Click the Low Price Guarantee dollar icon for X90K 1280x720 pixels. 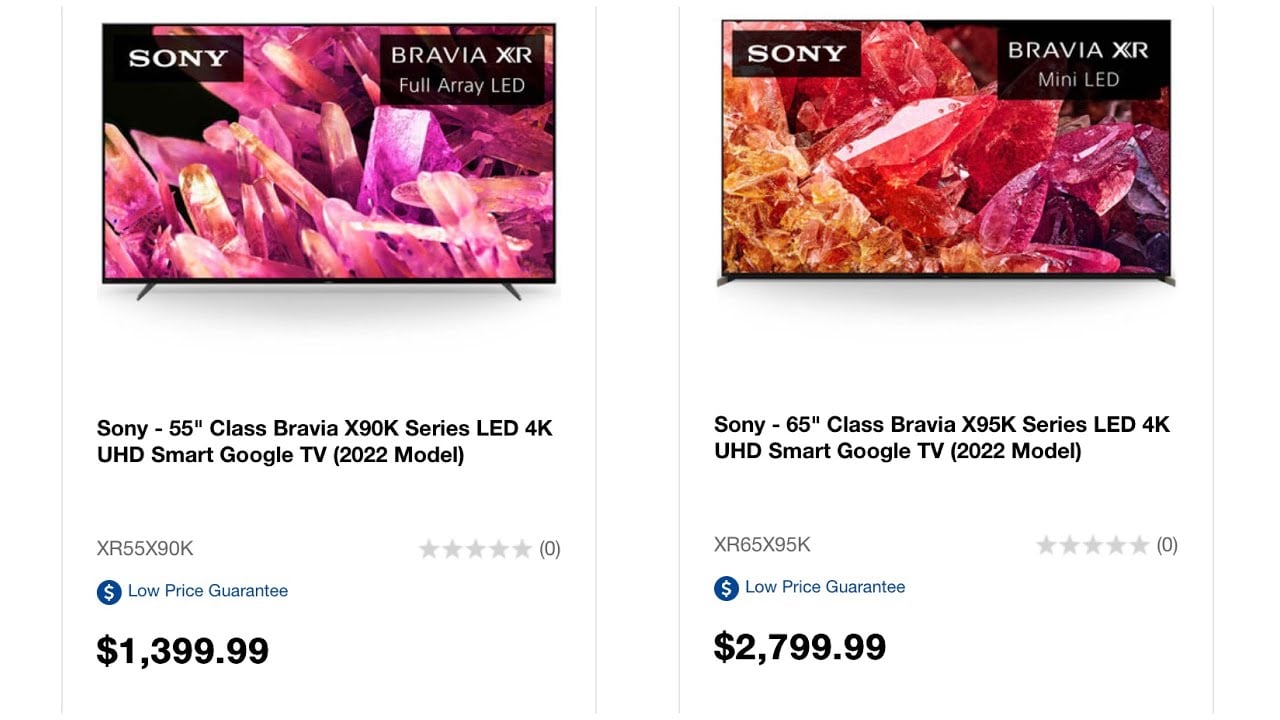coord(109,591)
